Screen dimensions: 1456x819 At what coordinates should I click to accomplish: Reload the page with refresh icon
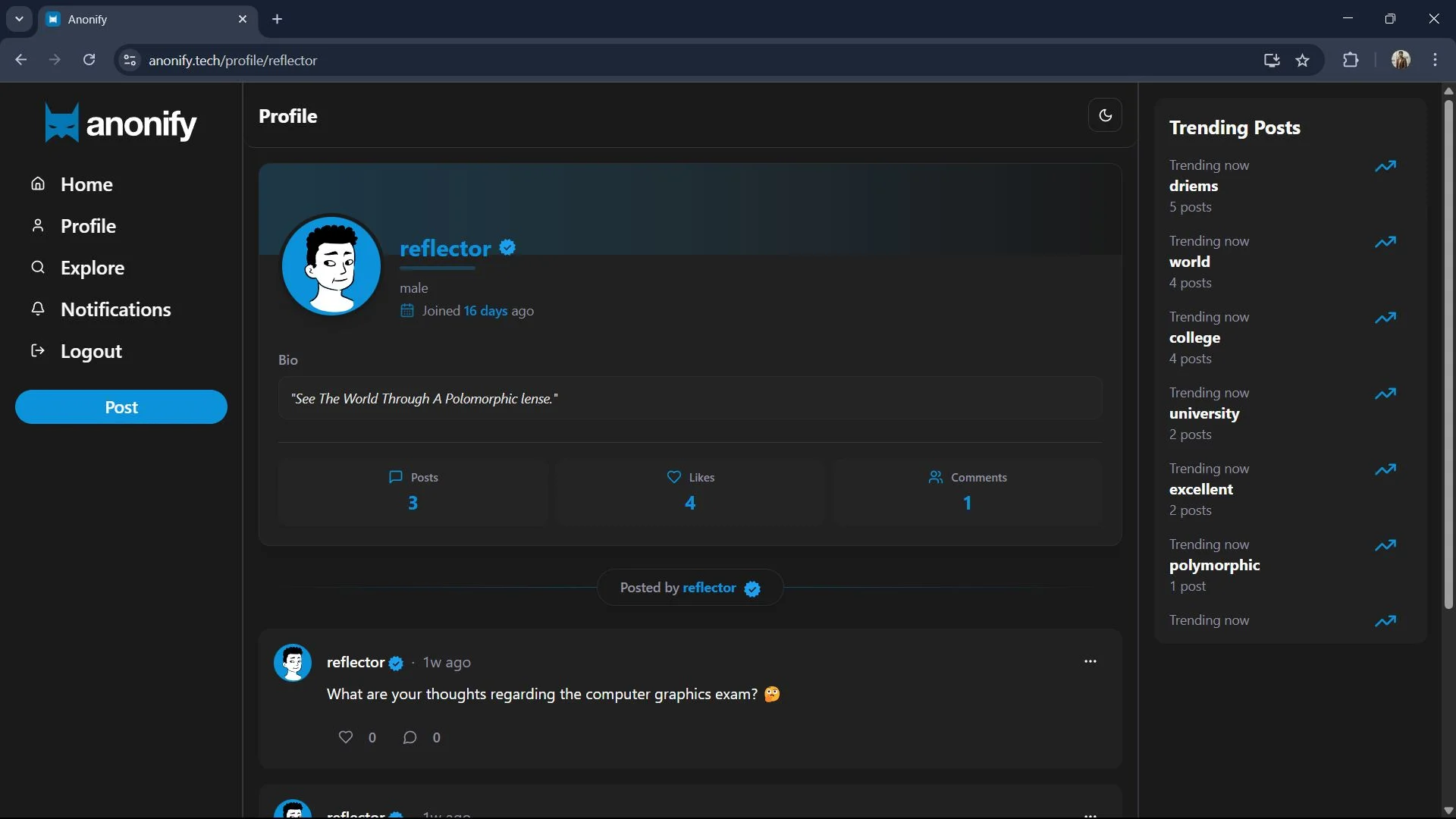click(89, 60)
